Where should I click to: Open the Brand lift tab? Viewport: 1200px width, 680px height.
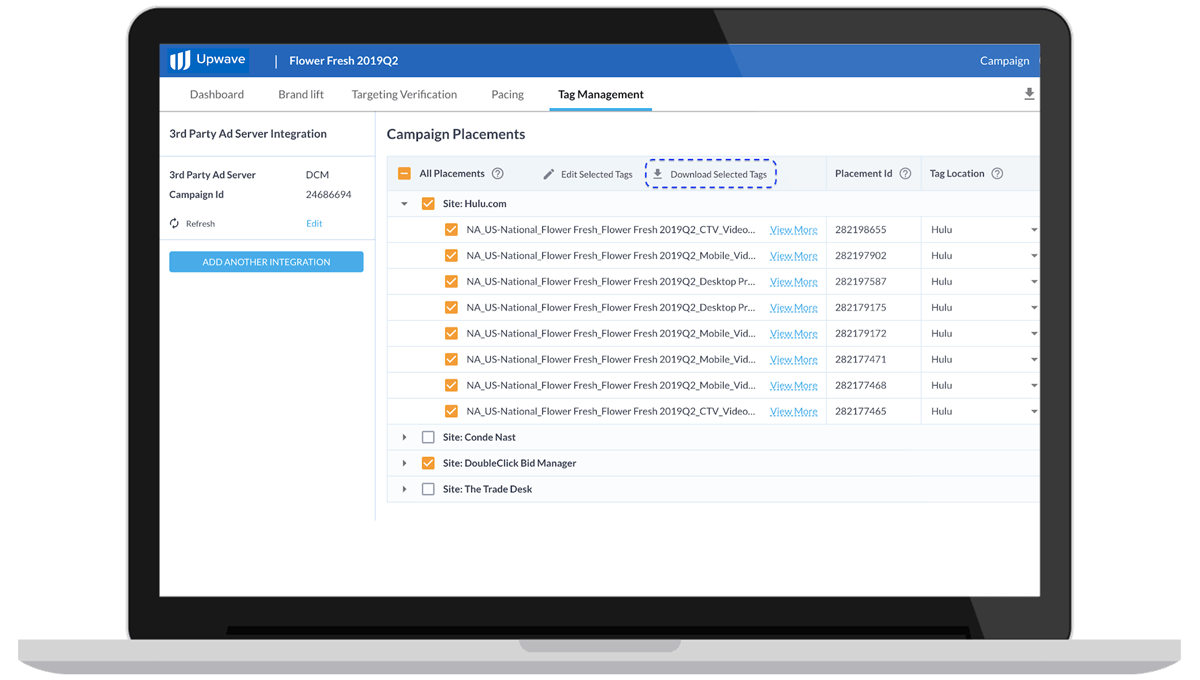pos(301,94)
